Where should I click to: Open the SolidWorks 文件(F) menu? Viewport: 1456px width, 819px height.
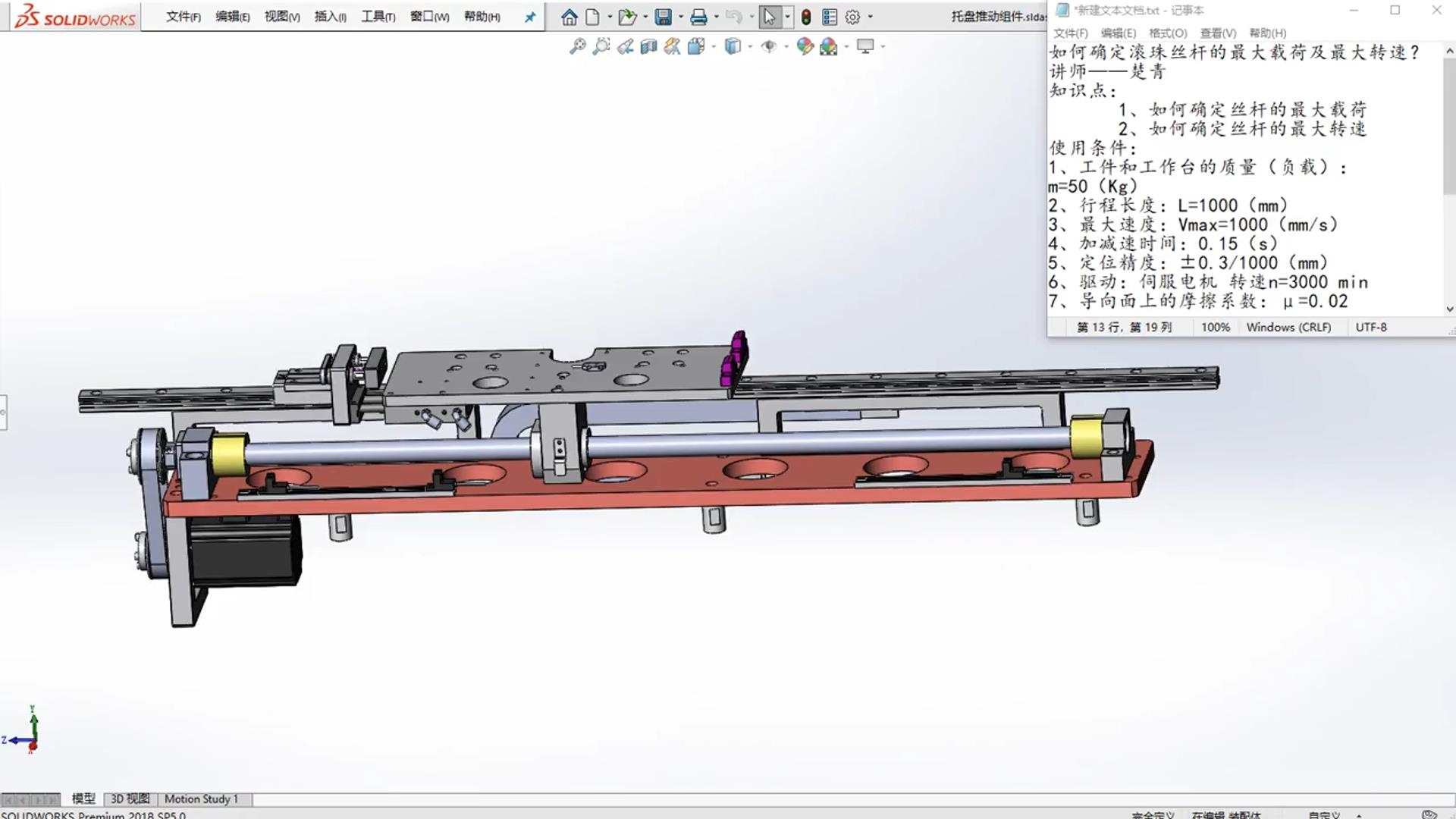tap(184, 17)
